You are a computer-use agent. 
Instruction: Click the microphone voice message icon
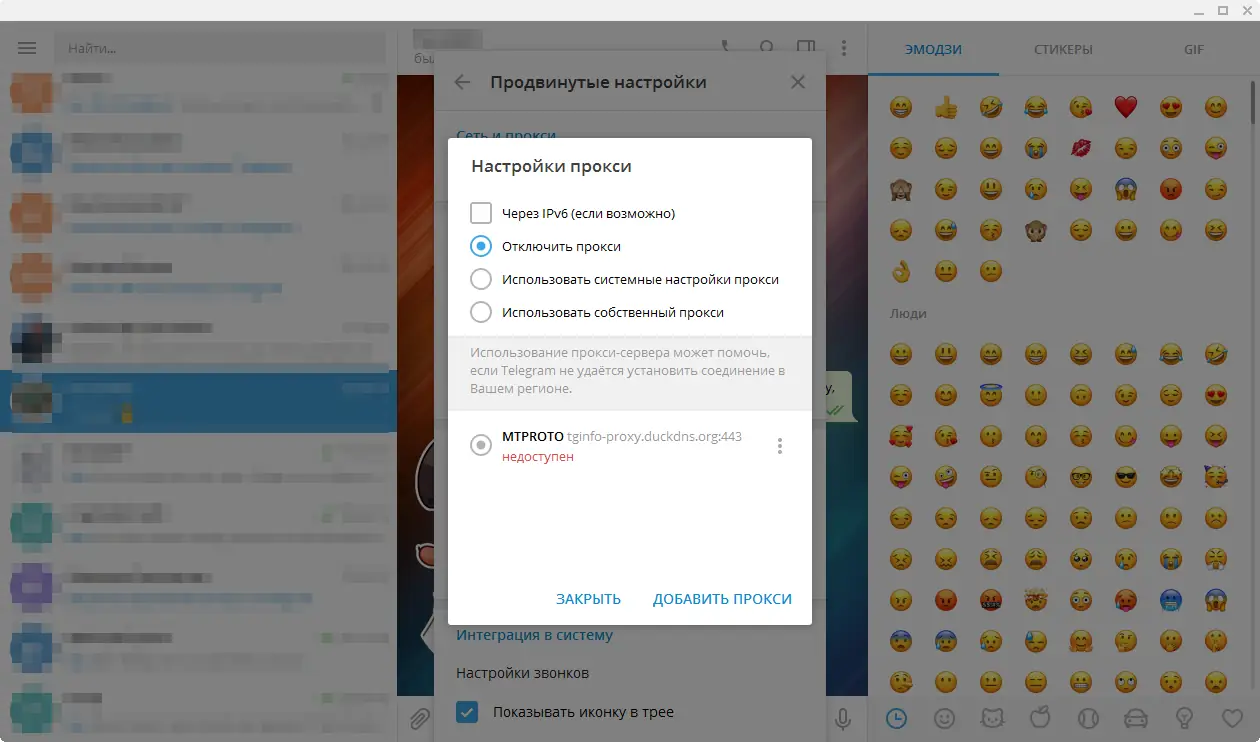click(x=844, y=718)
